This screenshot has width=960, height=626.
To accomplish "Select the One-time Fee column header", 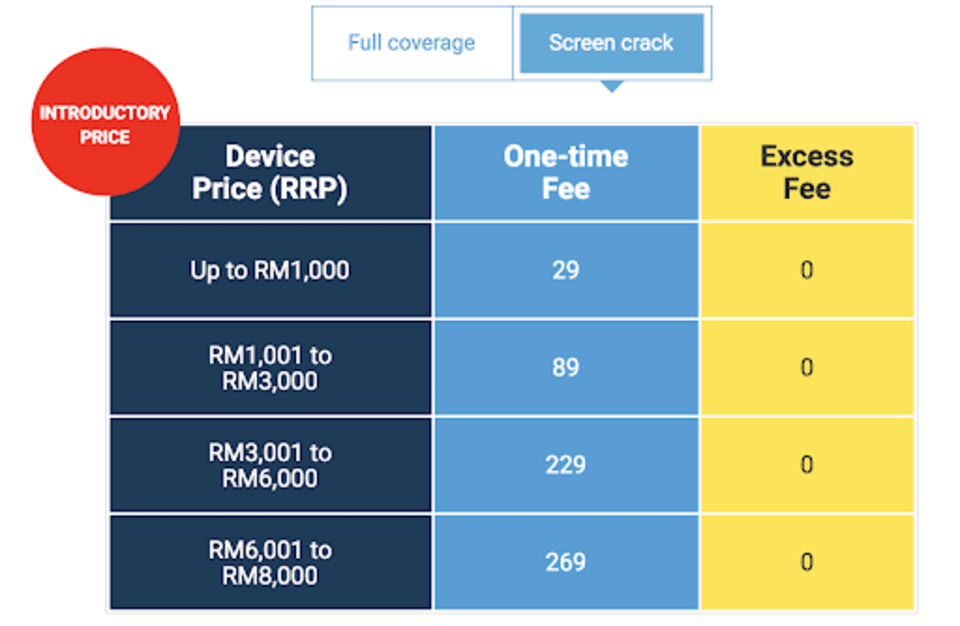I will click(566, 171).
